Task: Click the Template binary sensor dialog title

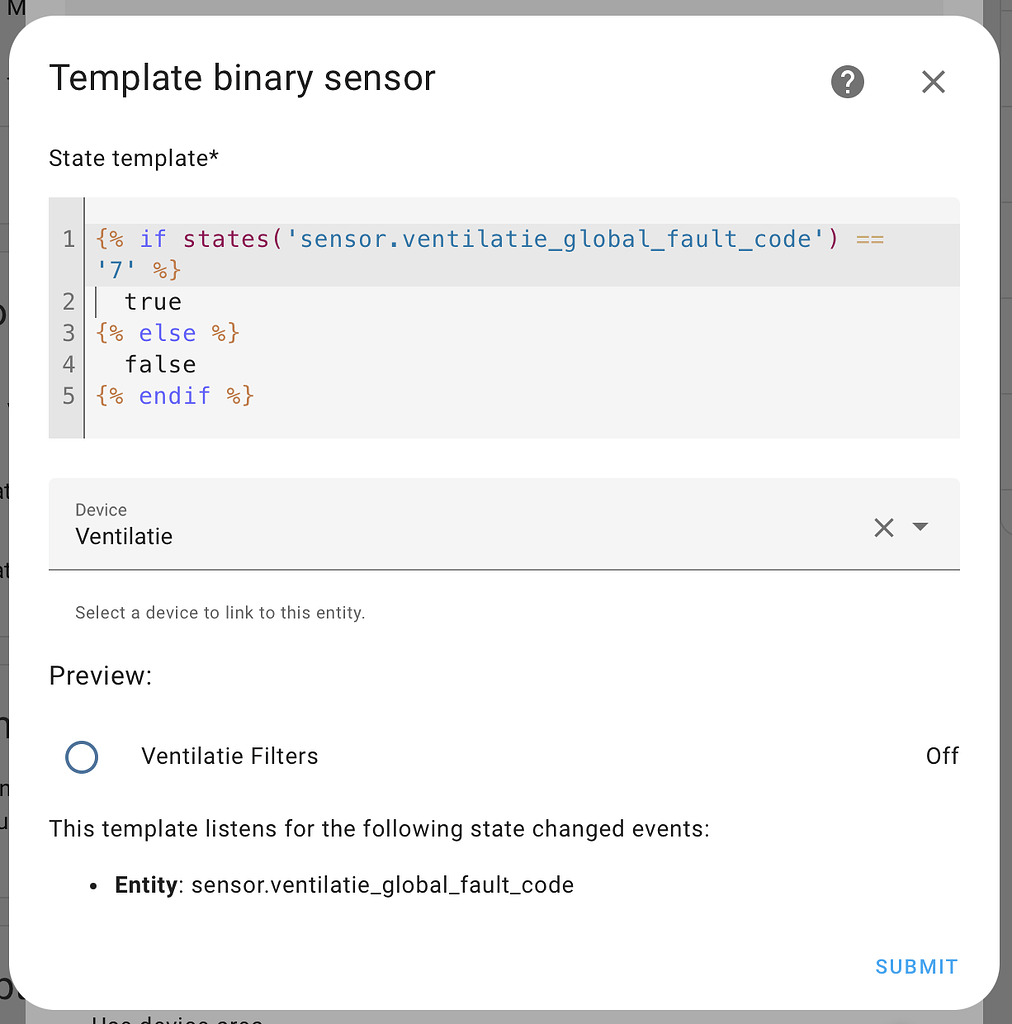Action: 243,77
